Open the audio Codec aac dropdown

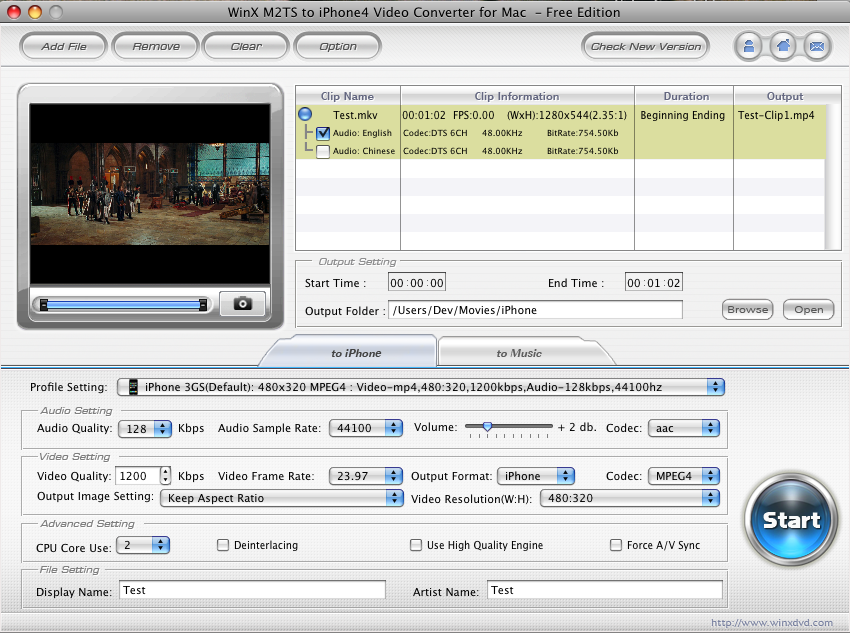(684, 428)
